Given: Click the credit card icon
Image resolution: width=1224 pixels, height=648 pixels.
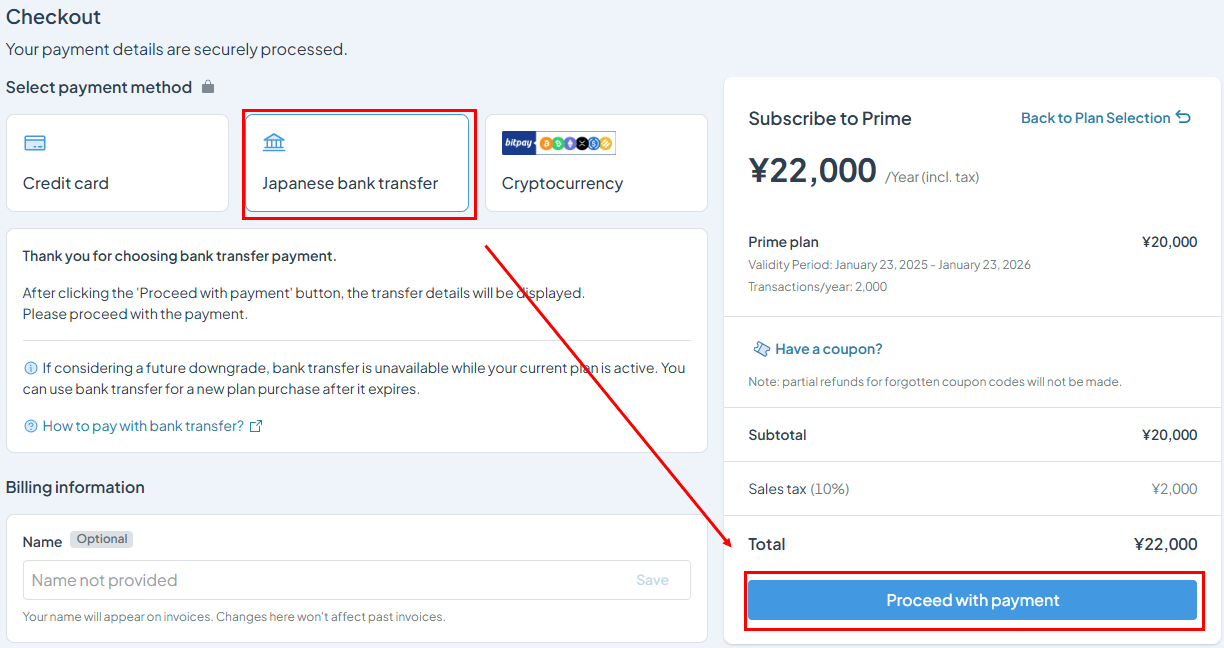Looking at the screenshot, I should [35, 143].
